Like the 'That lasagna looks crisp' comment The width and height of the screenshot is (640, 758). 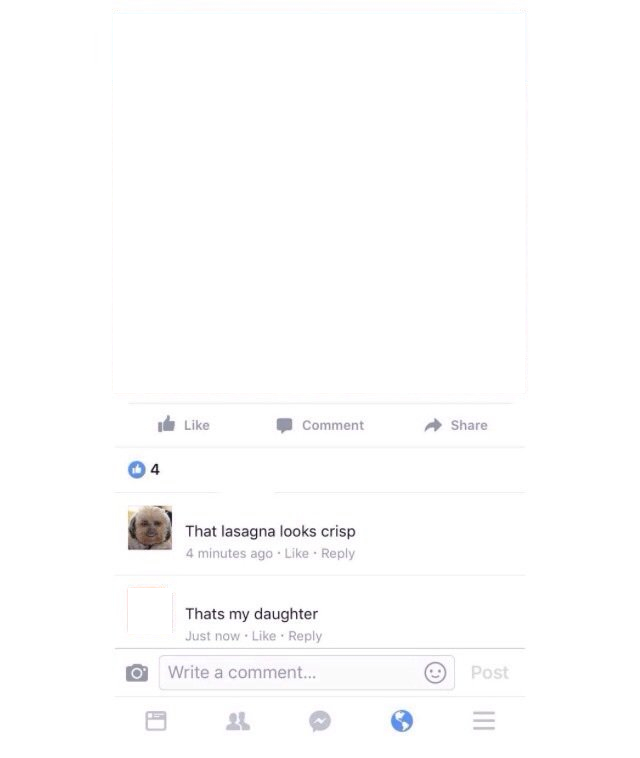click(296, 553)
